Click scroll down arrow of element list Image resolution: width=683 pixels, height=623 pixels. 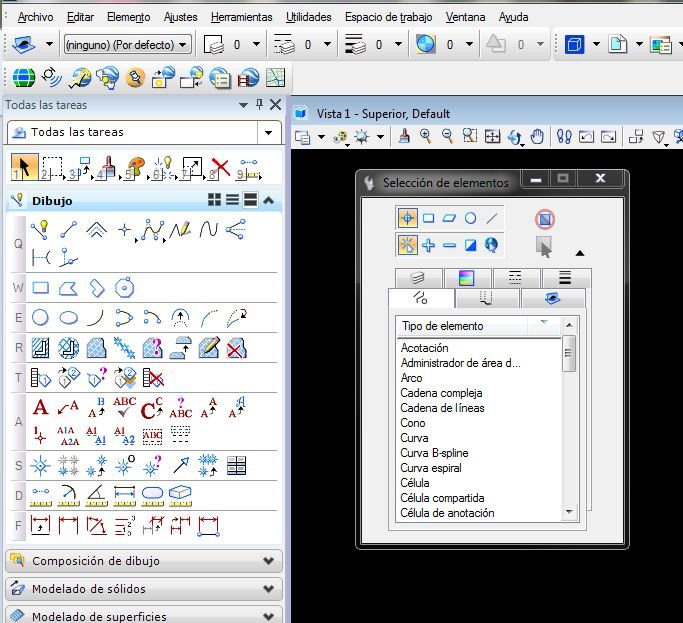[569, 512]
